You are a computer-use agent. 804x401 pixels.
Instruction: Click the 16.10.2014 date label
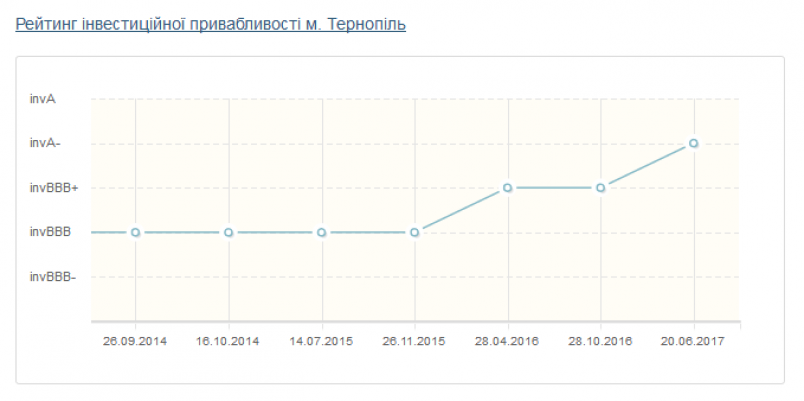point(228,342)
